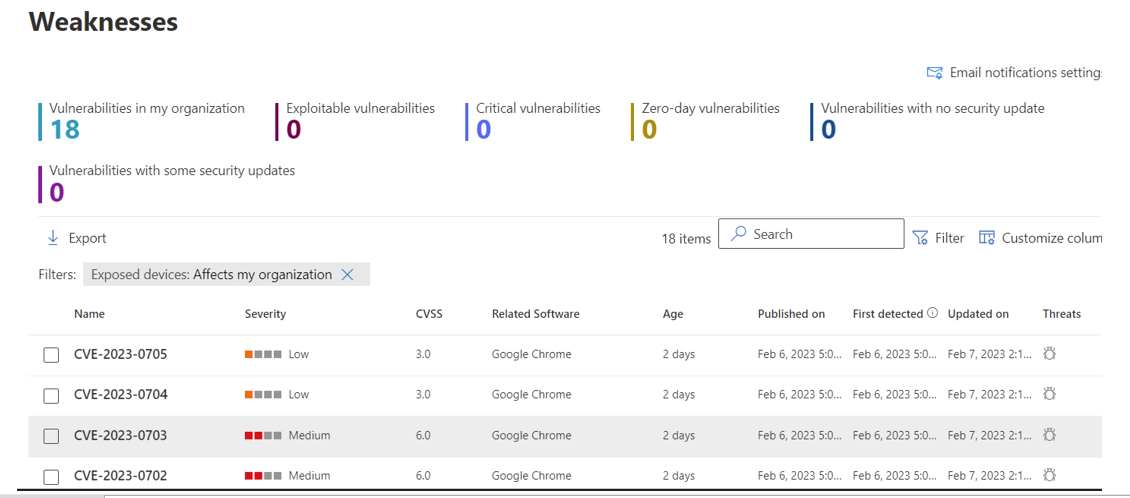Sort by the CVSS column header

point(429,314)
